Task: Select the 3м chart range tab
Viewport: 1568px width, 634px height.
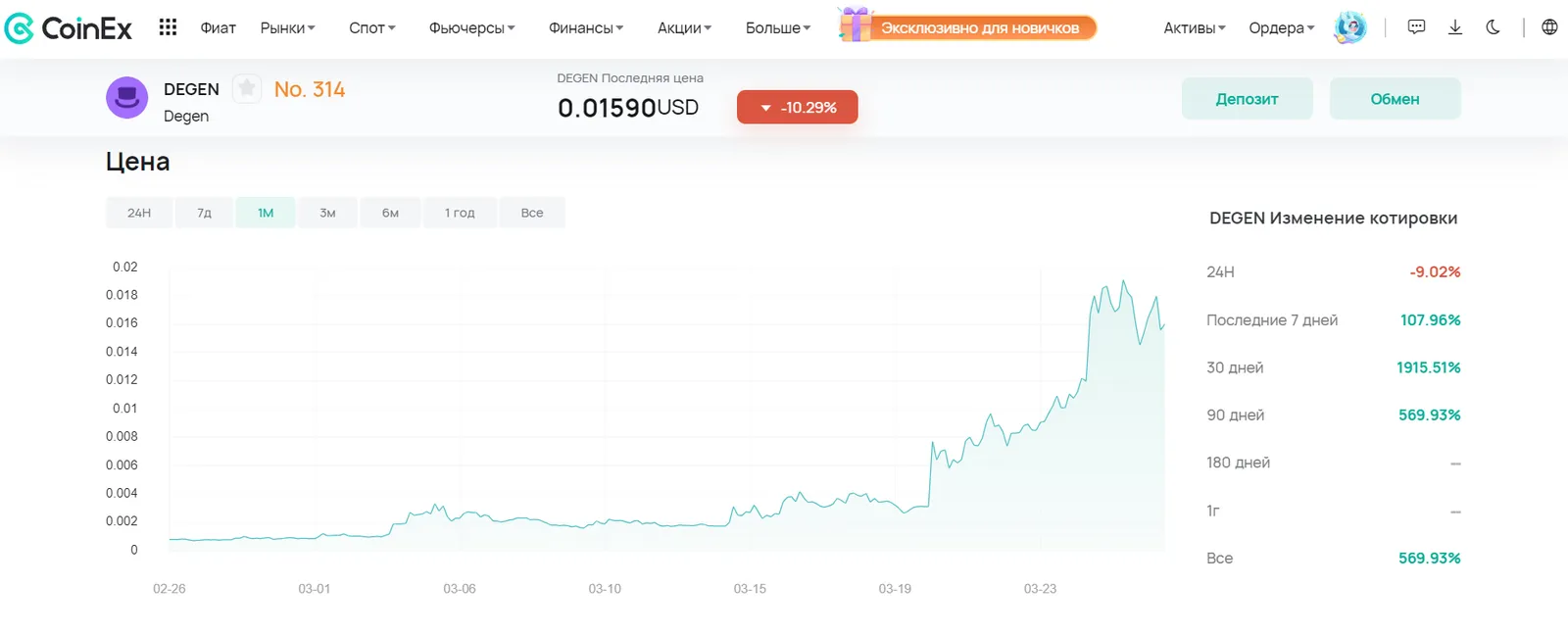Action: pos(327,213)
